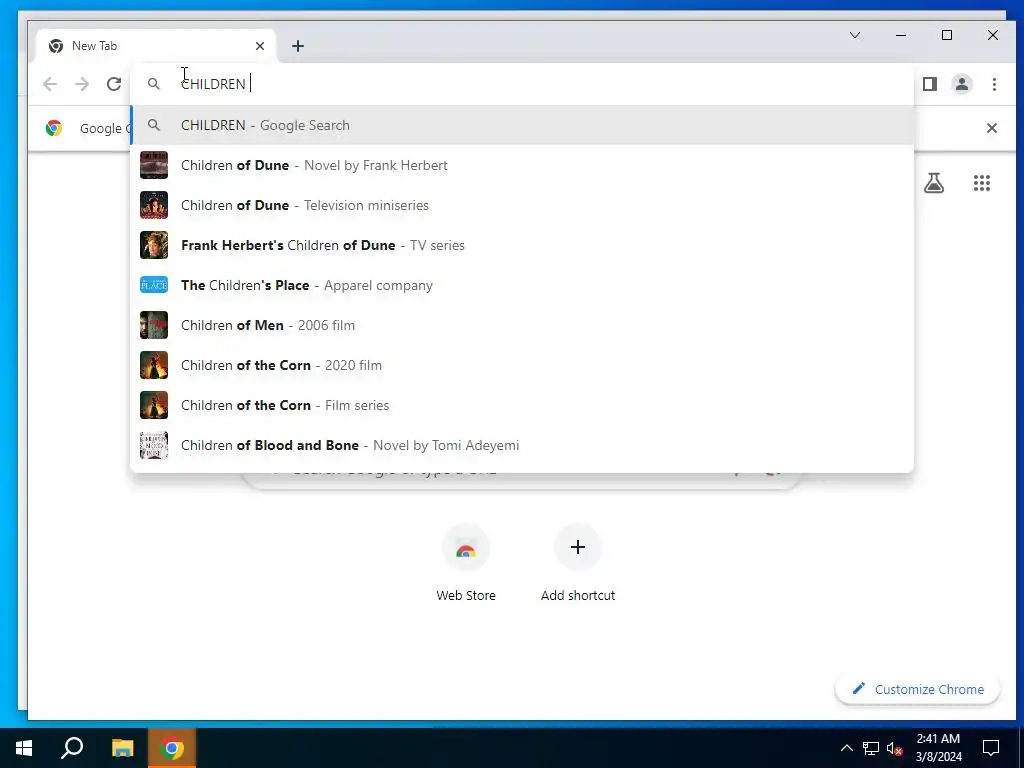The image size is (1024, 768).
Task: Dismiss the Google Chrome infobar
Action: click(991, 128)
